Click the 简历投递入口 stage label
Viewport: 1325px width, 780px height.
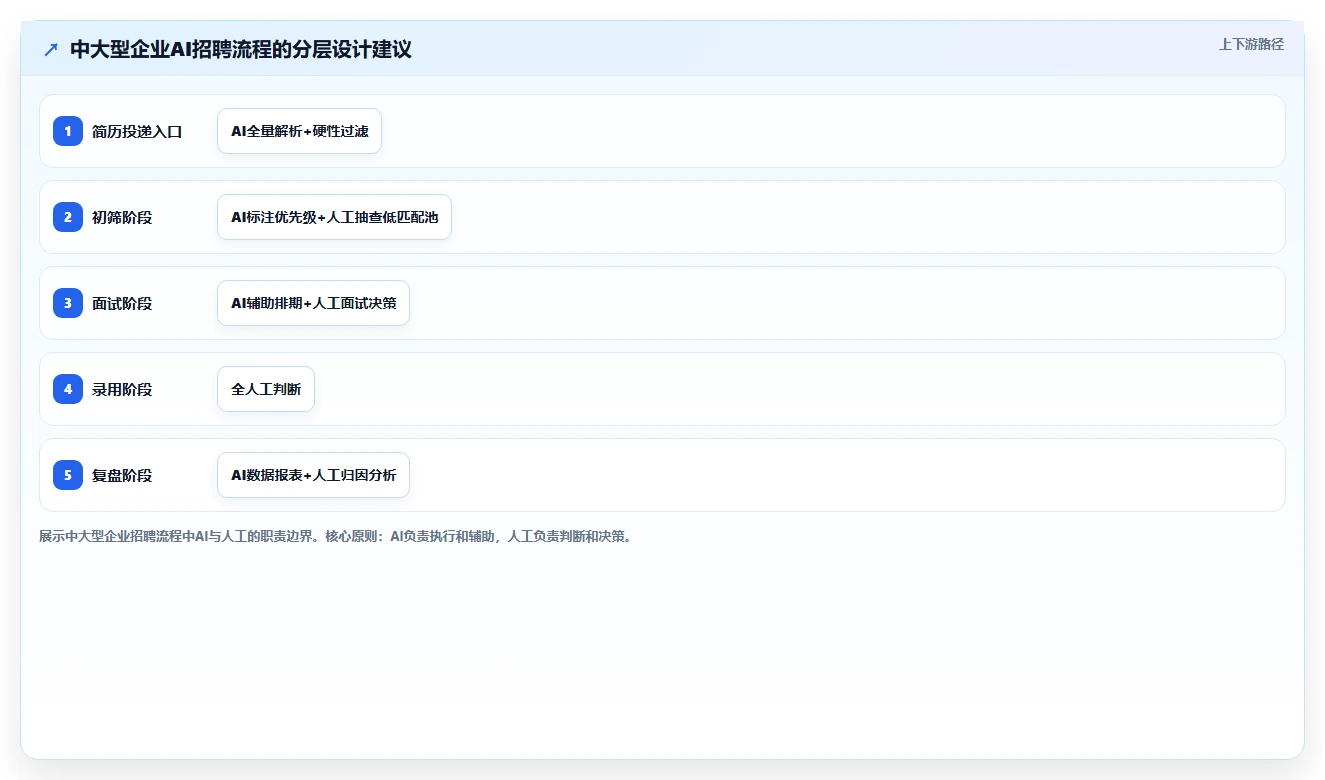(x=137, y=131)
